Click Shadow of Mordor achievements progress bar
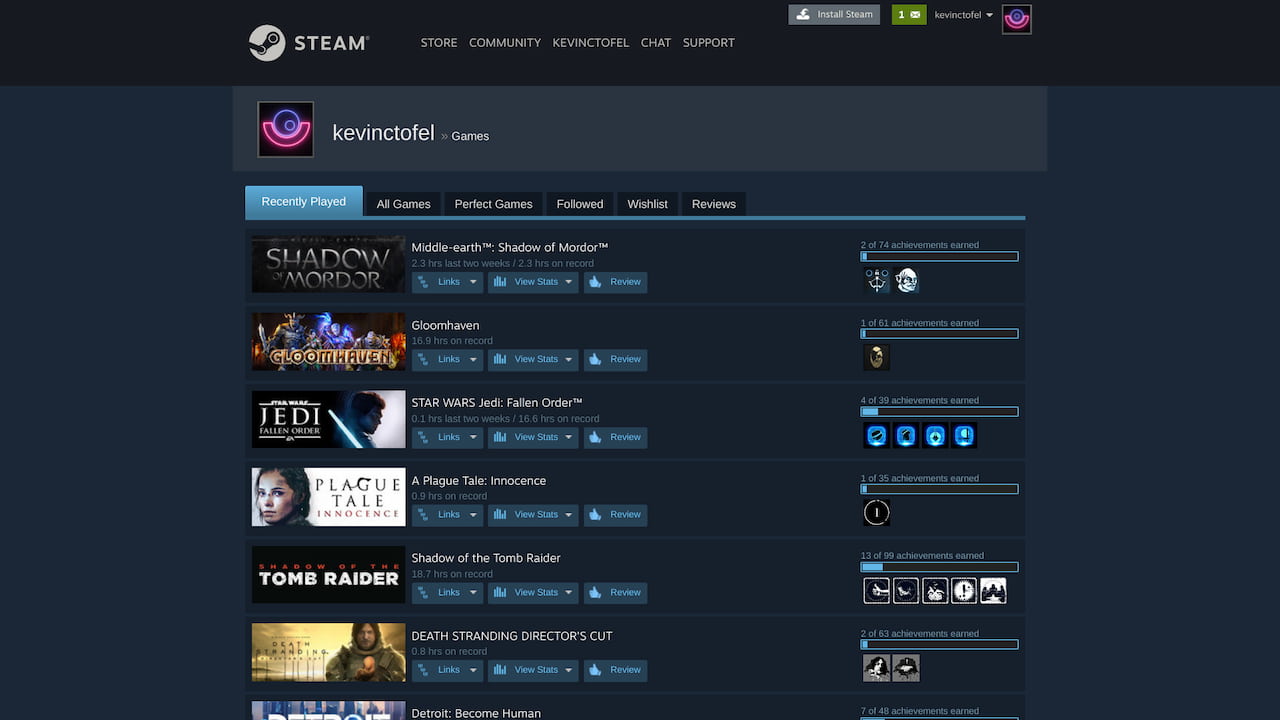 click(x=939, y=257)
